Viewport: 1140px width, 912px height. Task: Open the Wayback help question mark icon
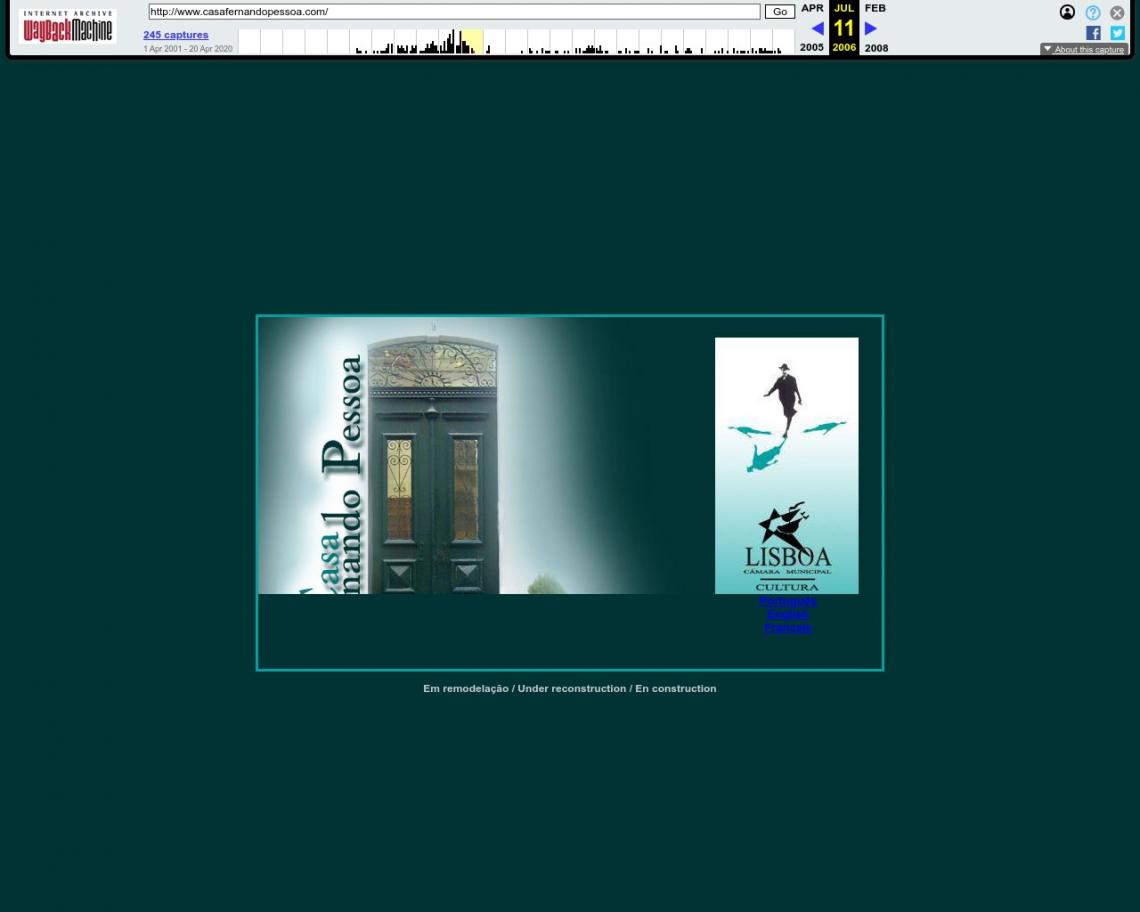[x=1093, y=12]
